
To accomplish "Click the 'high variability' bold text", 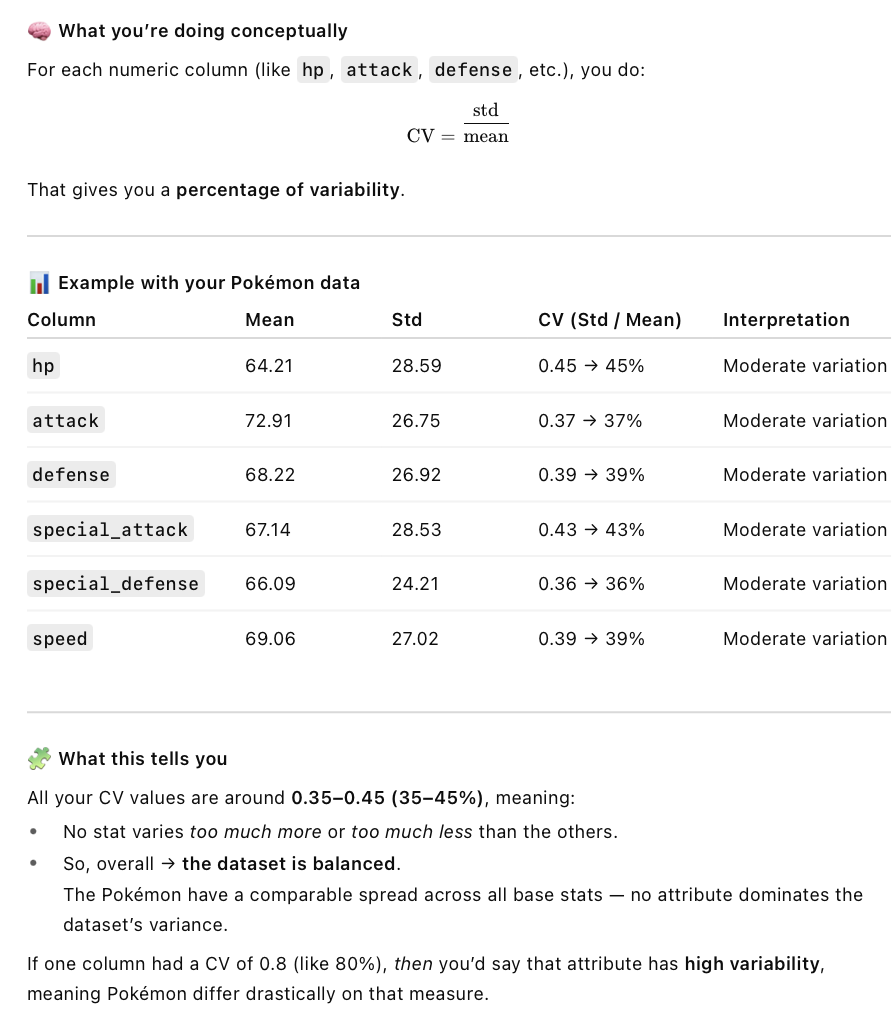I will pos(752,964).
